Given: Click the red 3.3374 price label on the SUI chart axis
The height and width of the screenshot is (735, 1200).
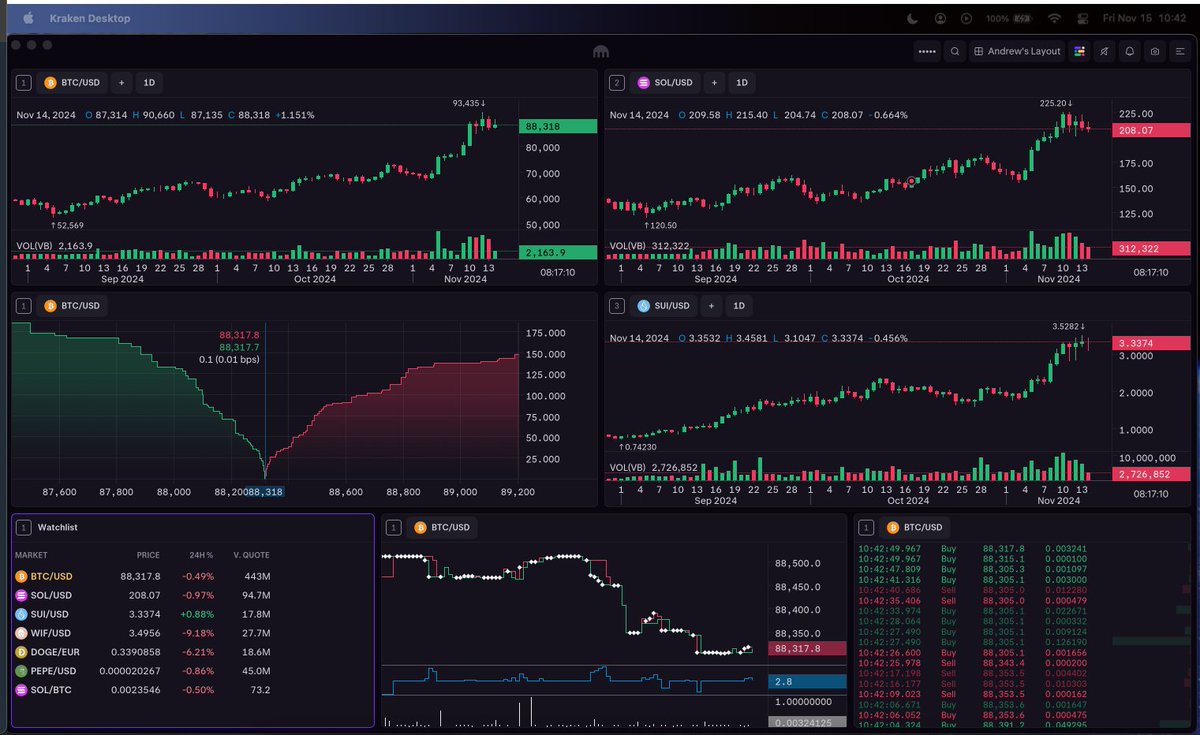Looking at the screenshot, I should [1152, 343].
